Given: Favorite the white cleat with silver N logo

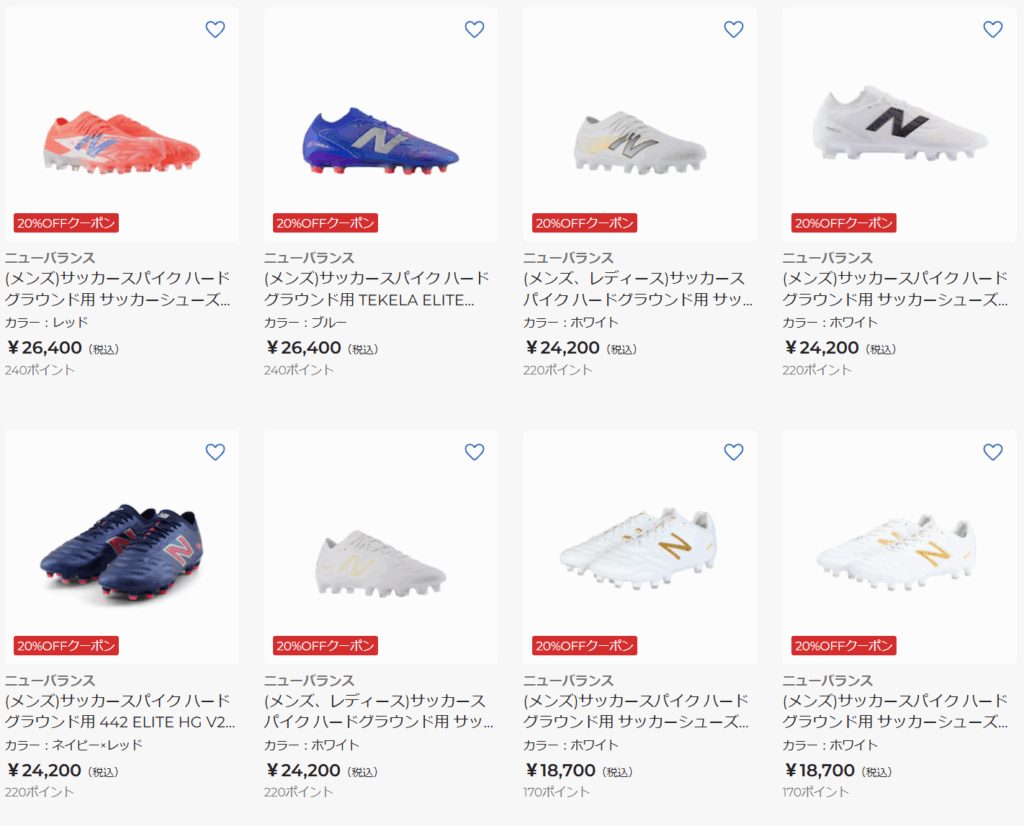Looking at the screenshot, I should (733, 30).
